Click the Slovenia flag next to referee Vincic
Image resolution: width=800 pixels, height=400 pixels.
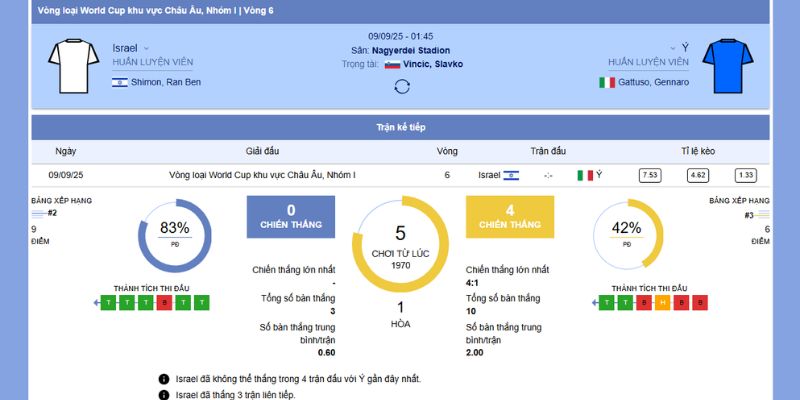tap(392, 64)
